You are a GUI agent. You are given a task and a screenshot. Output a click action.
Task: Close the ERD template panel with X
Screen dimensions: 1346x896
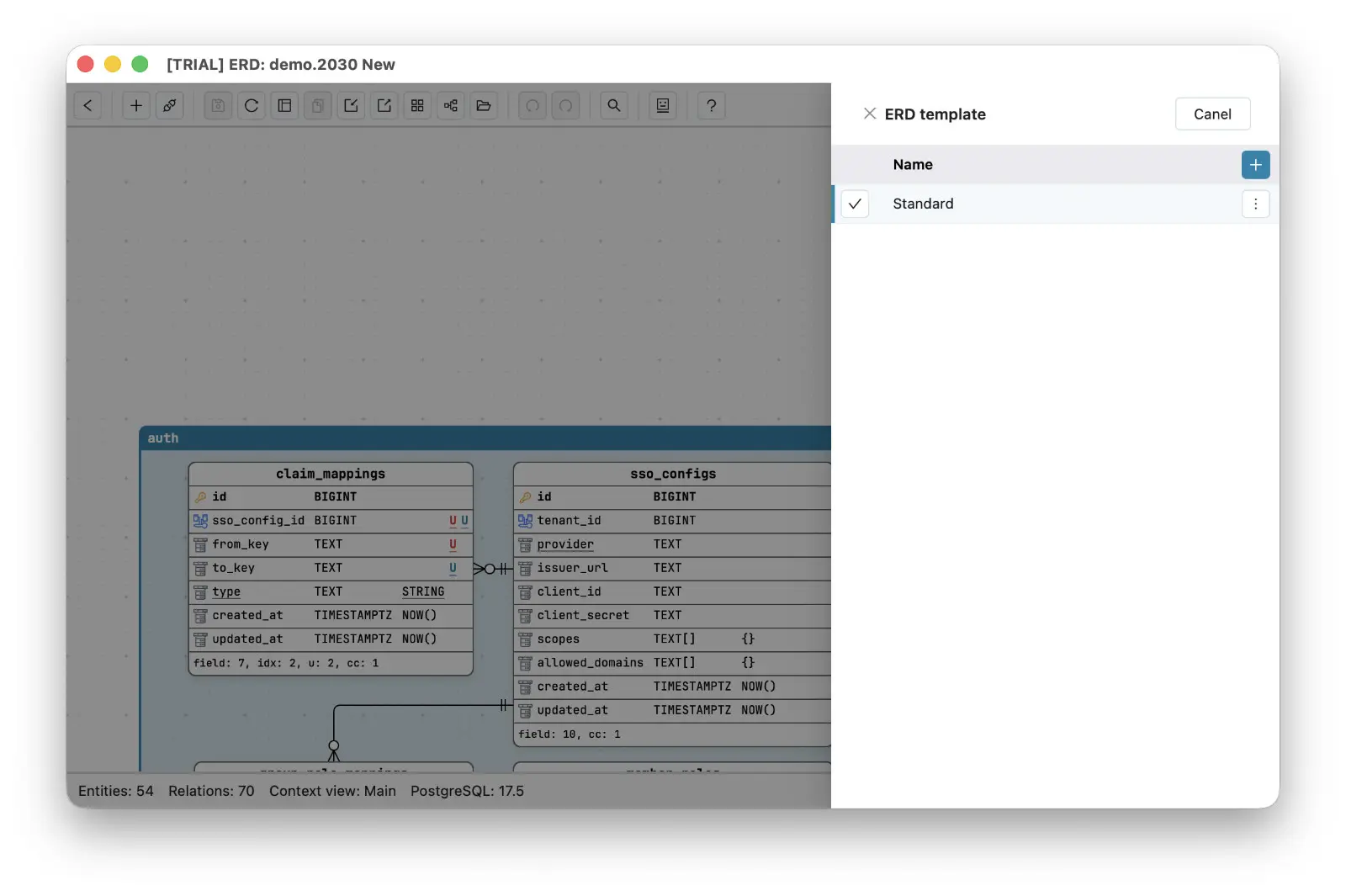click(x=870, y=114)
